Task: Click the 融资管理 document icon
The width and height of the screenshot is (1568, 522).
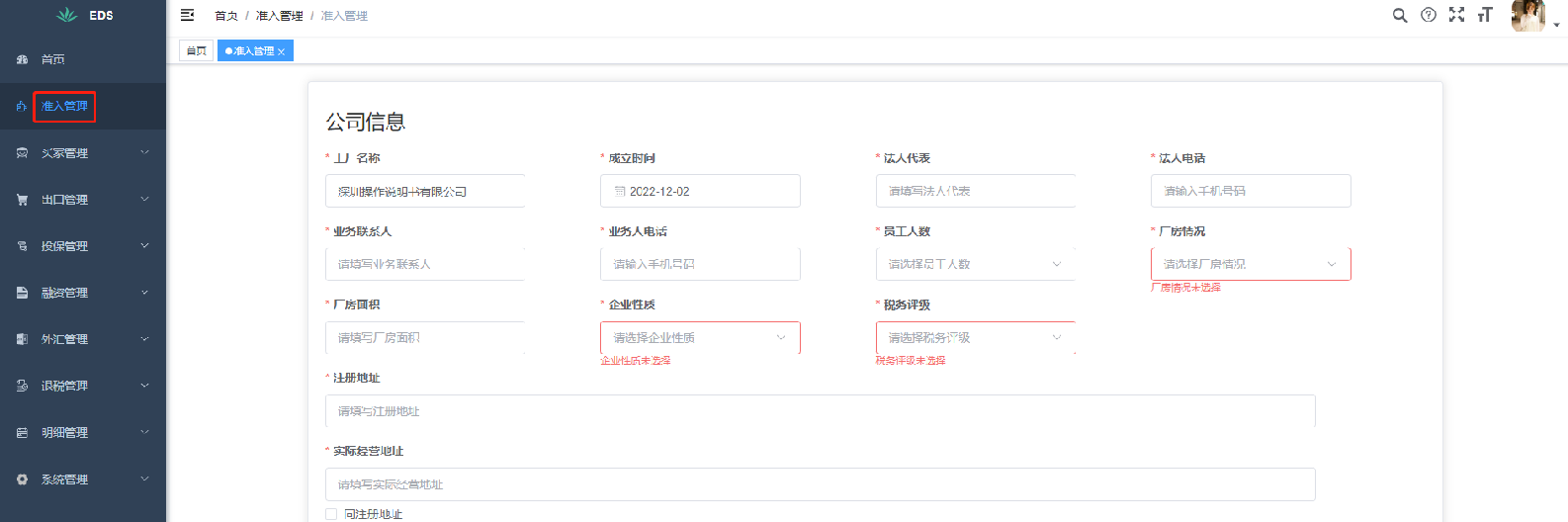Action: point(22,293)
